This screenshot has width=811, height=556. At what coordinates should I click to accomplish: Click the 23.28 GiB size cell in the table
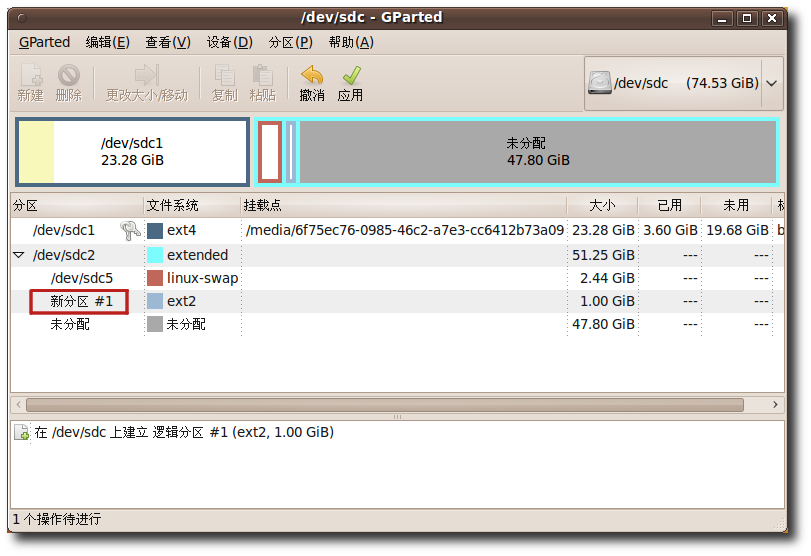(603, 230)
